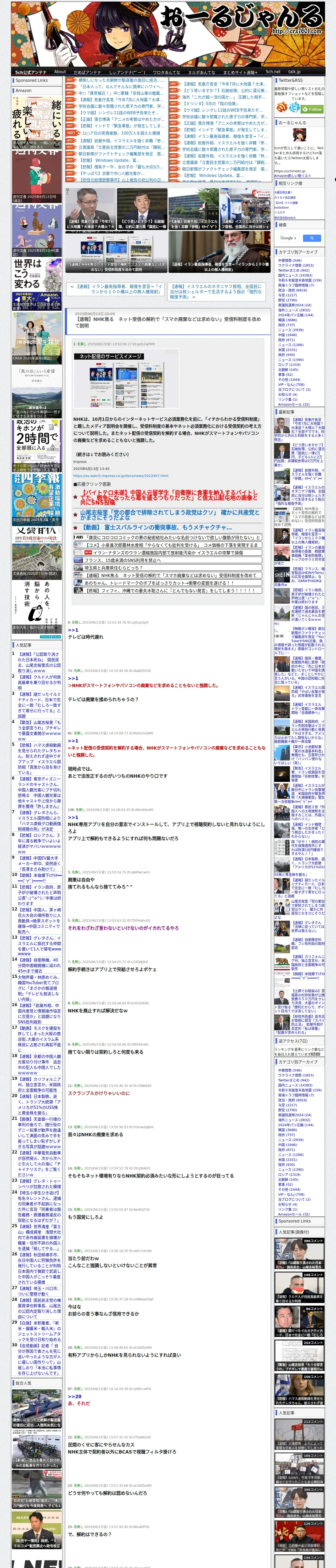Open ranking item 1 【速報】「公認取り消された日本死ね」
The image size is (336, 1568).
click(39, 662)
